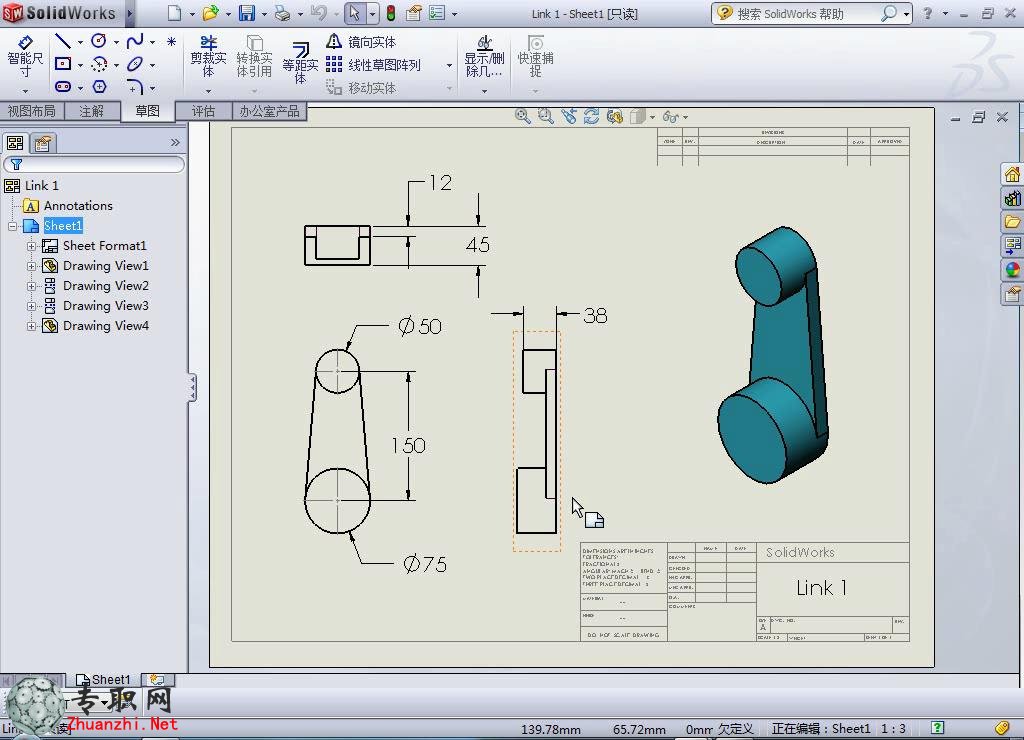Open the Custom Properties task pane icon

(x=1012, y=294)
